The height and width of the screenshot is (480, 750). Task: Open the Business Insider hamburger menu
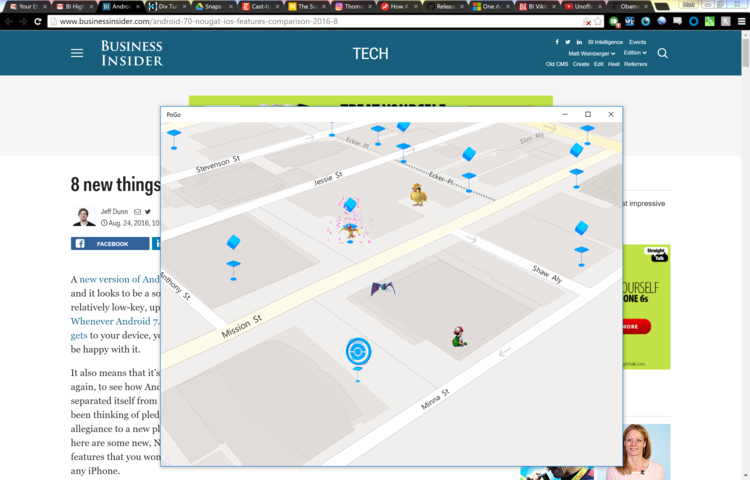[x=77, y=53]
